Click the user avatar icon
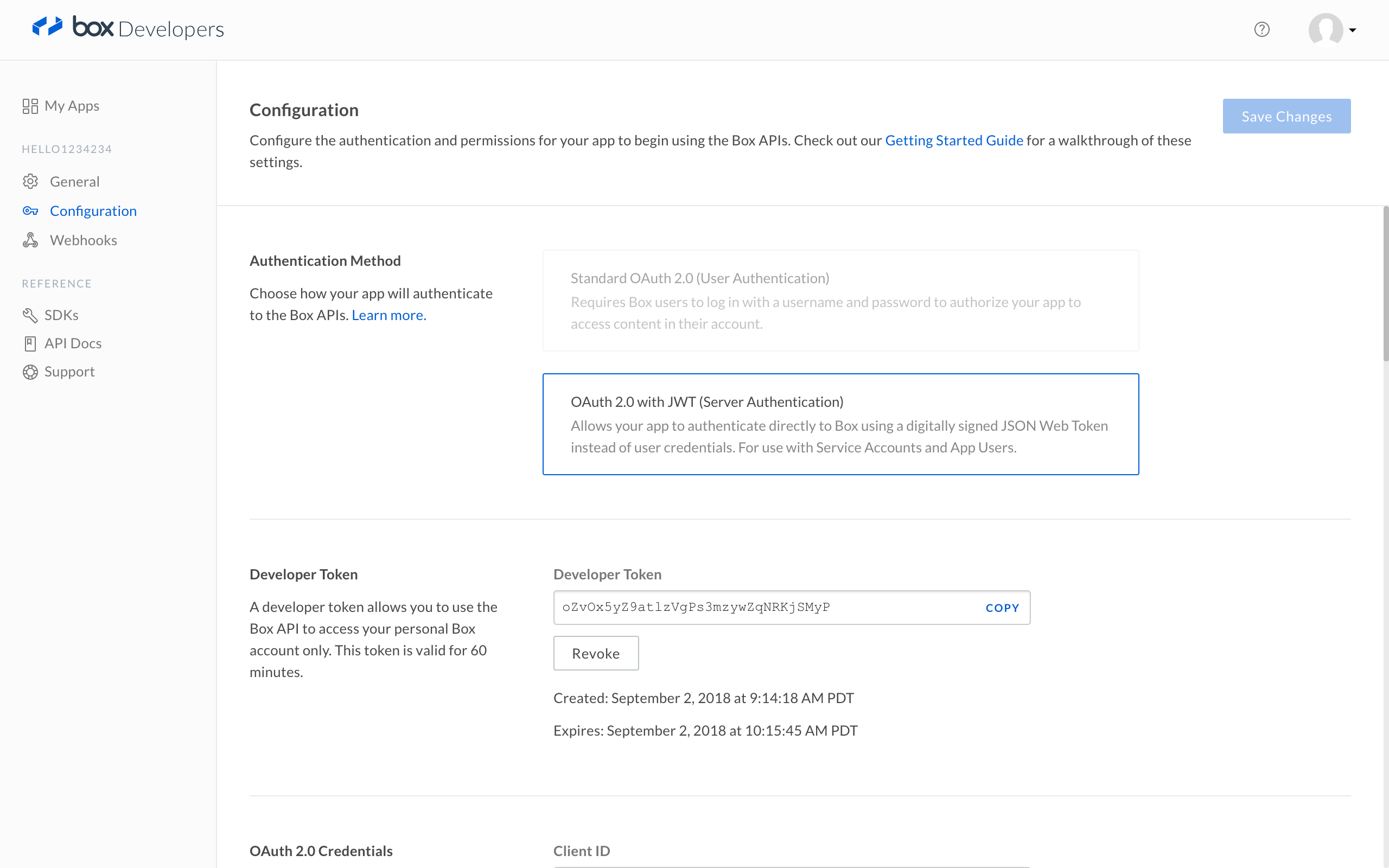Viewport: 1389px width, 868px height. 1326,29
